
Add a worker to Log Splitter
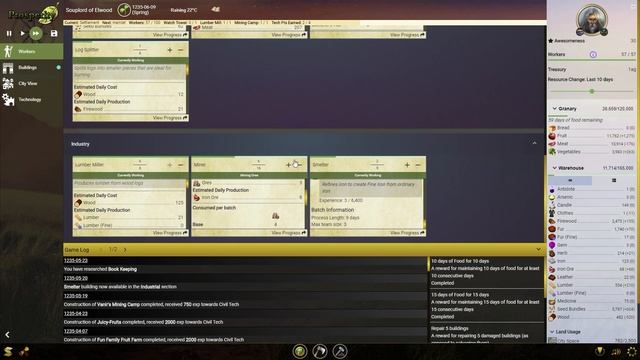point(170,50)
